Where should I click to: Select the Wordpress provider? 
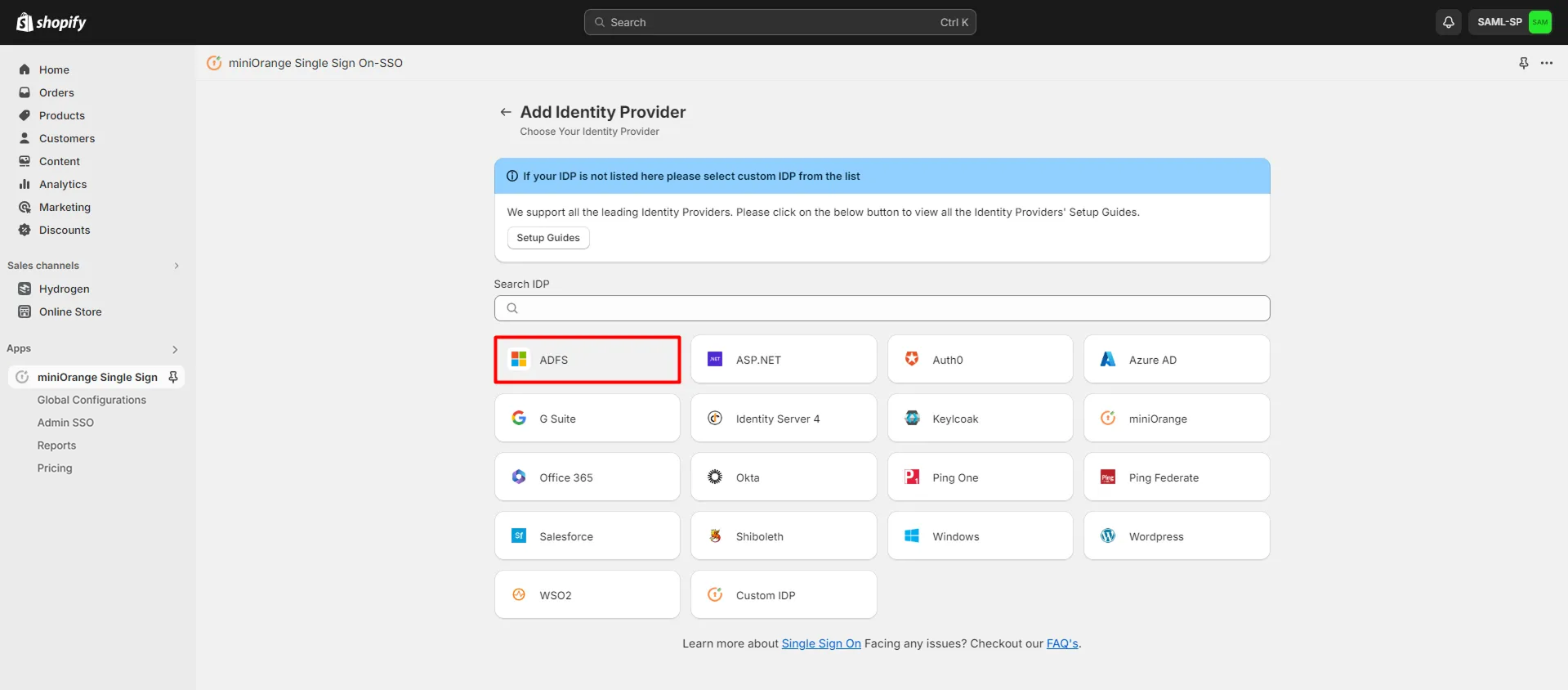pyautogui.click(x=1177, y=535)
